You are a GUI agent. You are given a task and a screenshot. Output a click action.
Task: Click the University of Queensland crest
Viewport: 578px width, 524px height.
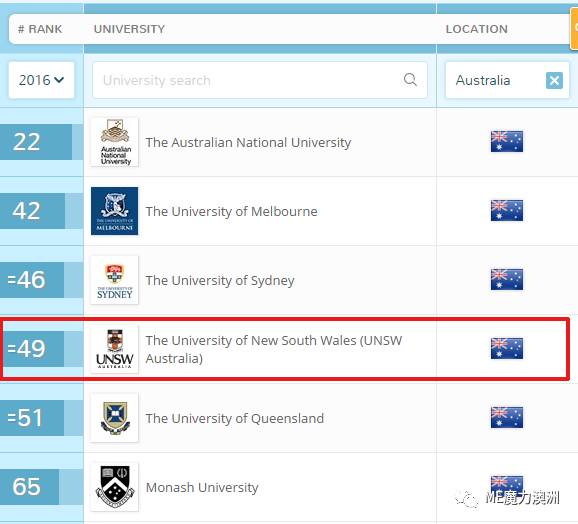click(115, 418)
